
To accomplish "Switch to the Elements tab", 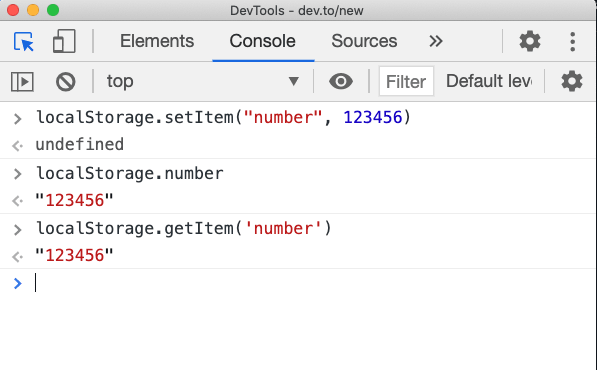I will tap(157, 41).
